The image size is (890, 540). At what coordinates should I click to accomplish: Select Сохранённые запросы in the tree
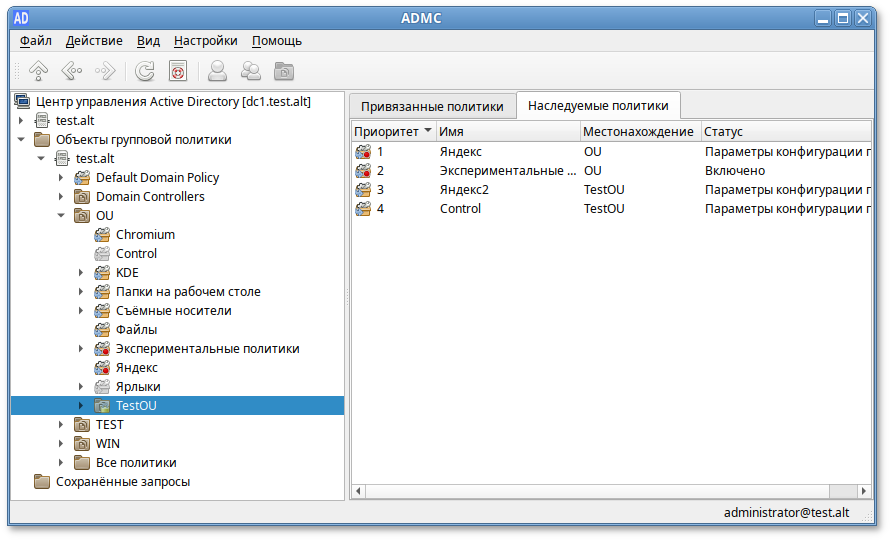click(122, 482)
